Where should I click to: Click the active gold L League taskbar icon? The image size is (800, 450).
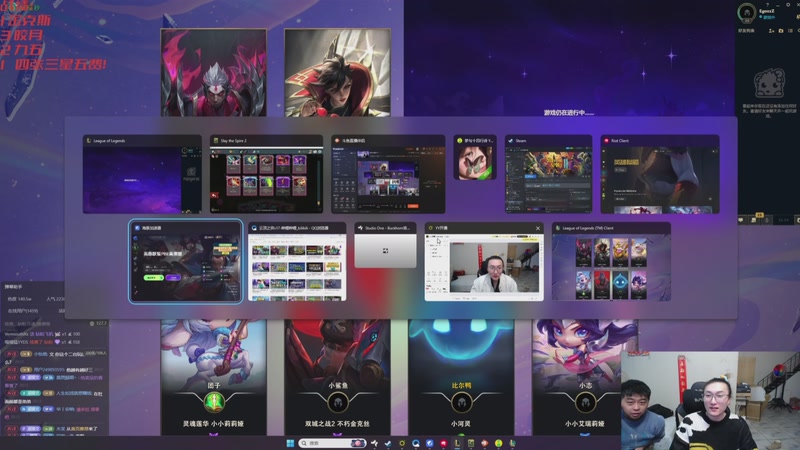pyautogui.click(x=457, y=443)
